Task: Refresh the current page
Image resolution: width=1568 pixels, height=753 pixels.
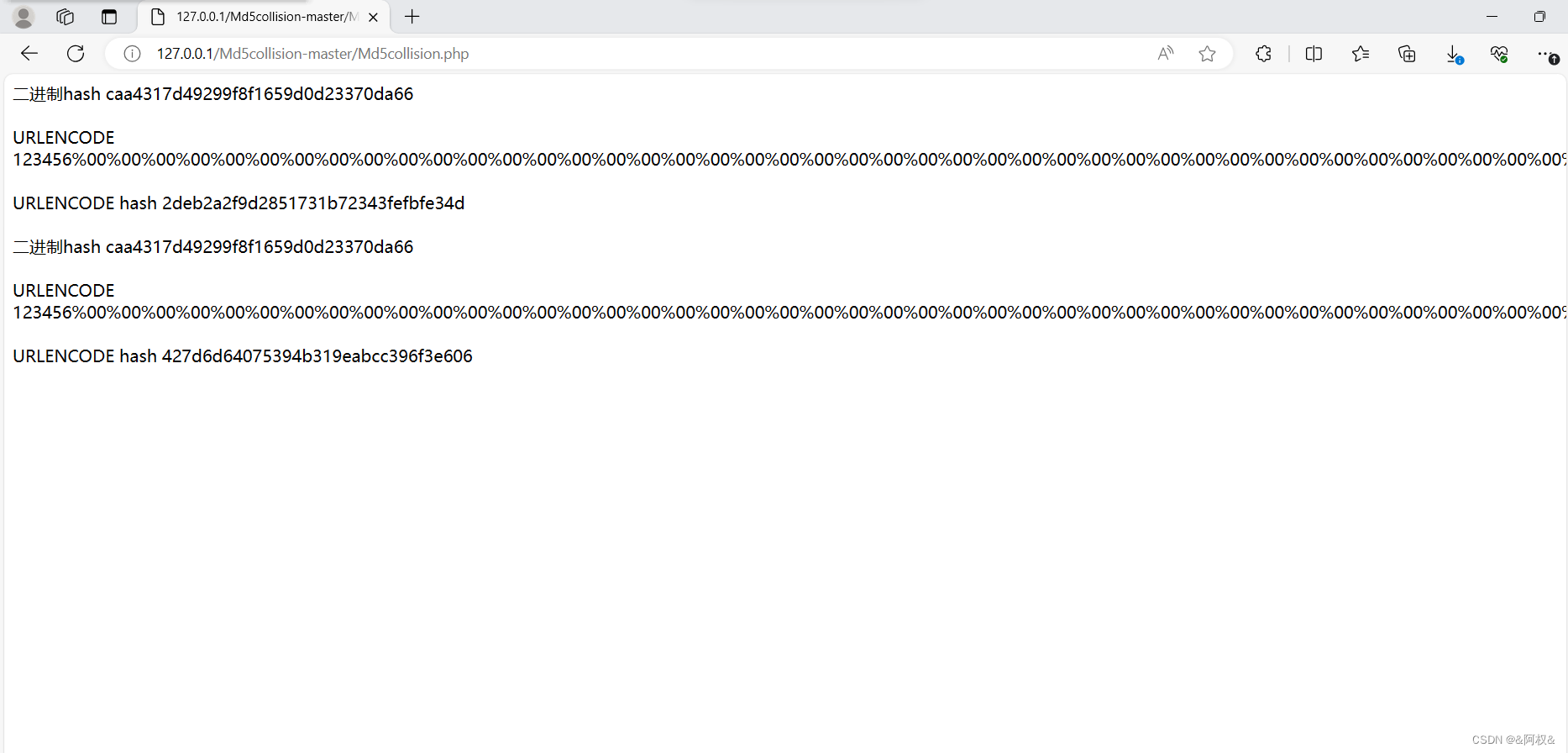Action: coord(76,54)
